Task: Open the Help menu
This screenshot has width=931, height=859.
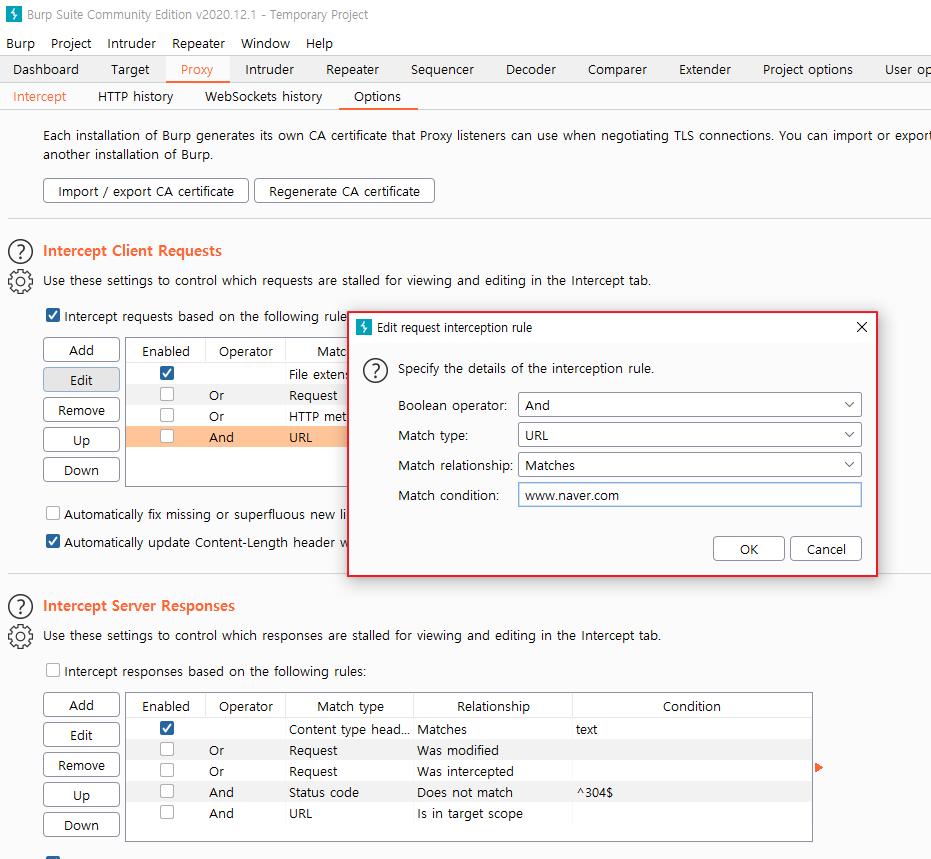Action: point(319,43)
